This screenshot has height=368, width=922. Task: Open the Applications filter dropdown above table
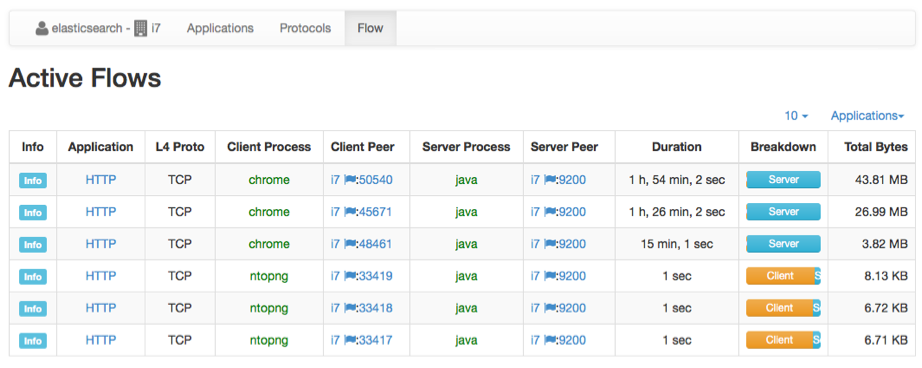tap(867, 116)
